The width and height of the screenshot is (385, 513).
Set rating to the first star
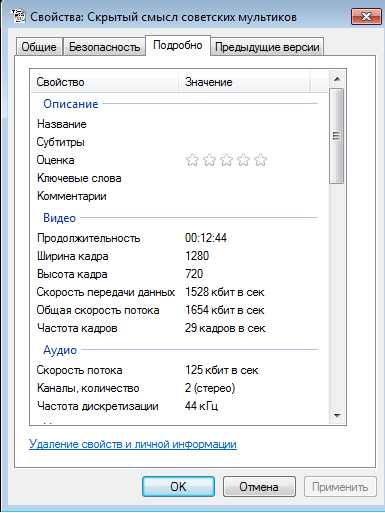pos(192,160)
